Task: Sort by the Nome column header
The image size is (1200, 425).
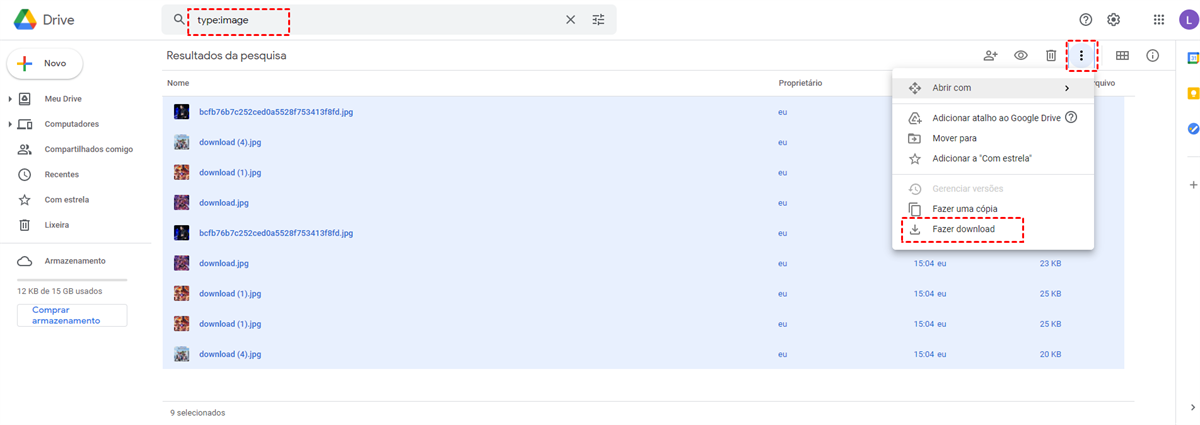Action: click(x=178, y=83)
